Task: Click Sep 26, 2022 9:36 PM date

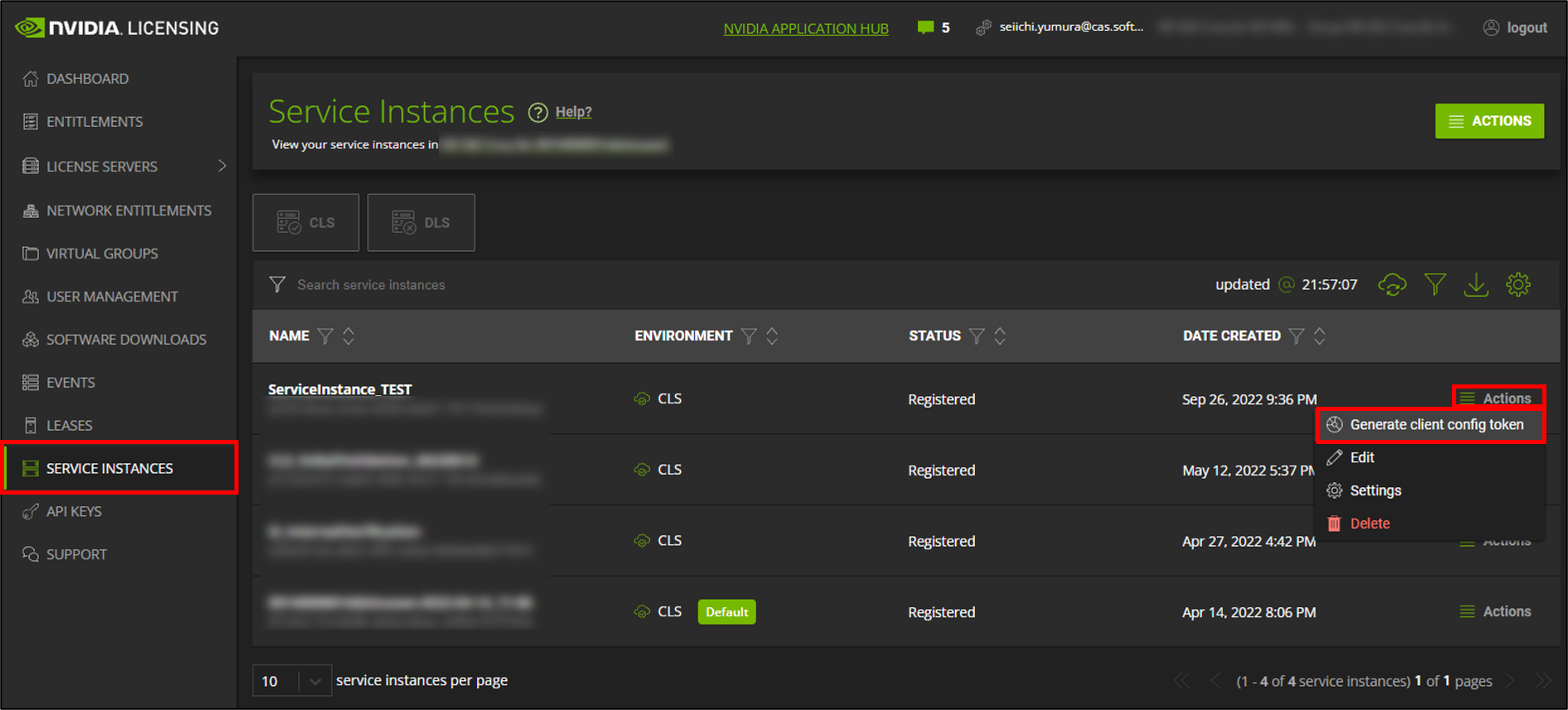Action: pyautogui.click(x=1249, y=399)
